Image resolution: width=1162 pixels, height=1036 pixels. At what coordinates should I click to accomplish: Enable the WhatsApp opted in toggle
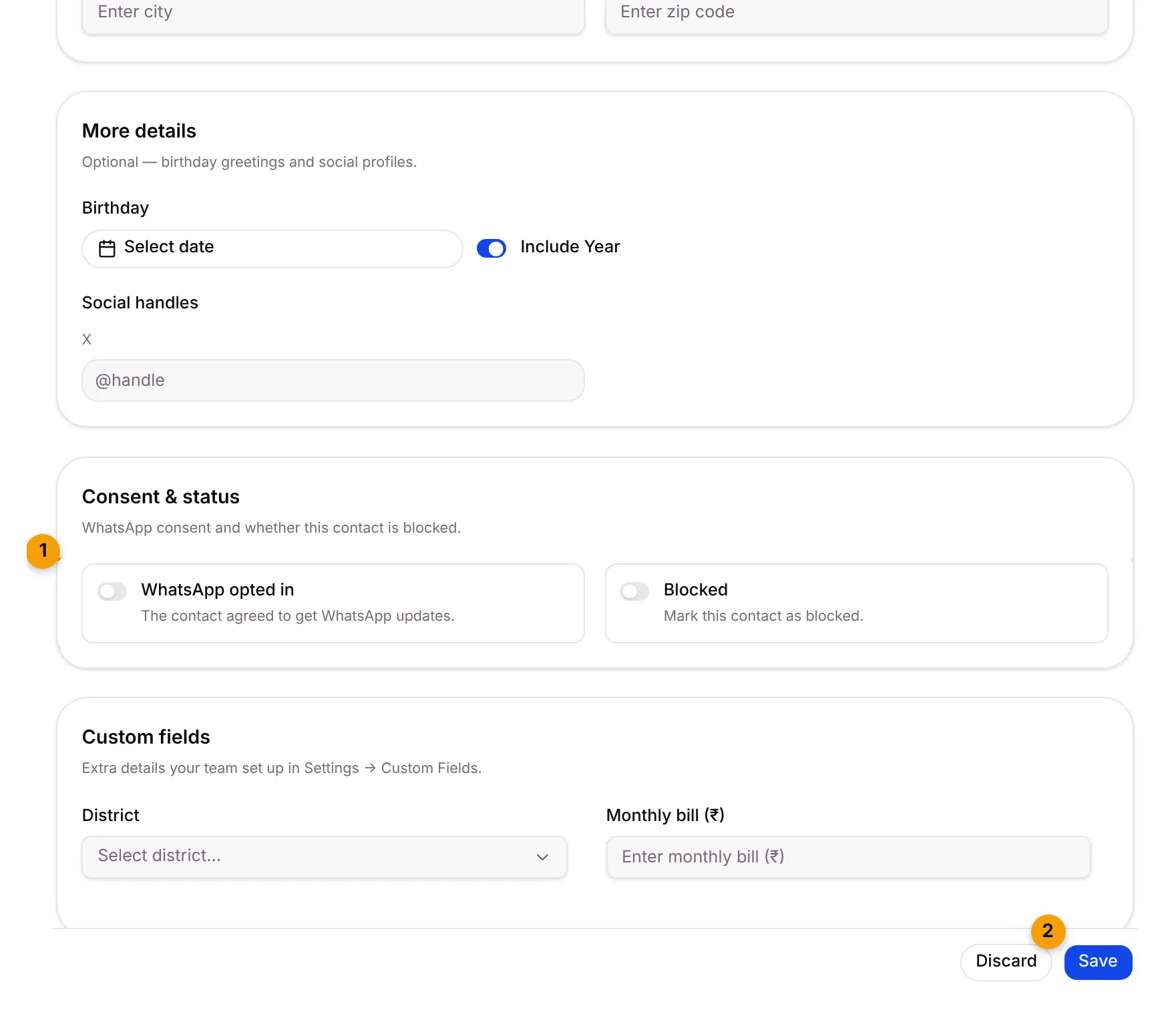[112, 591]
